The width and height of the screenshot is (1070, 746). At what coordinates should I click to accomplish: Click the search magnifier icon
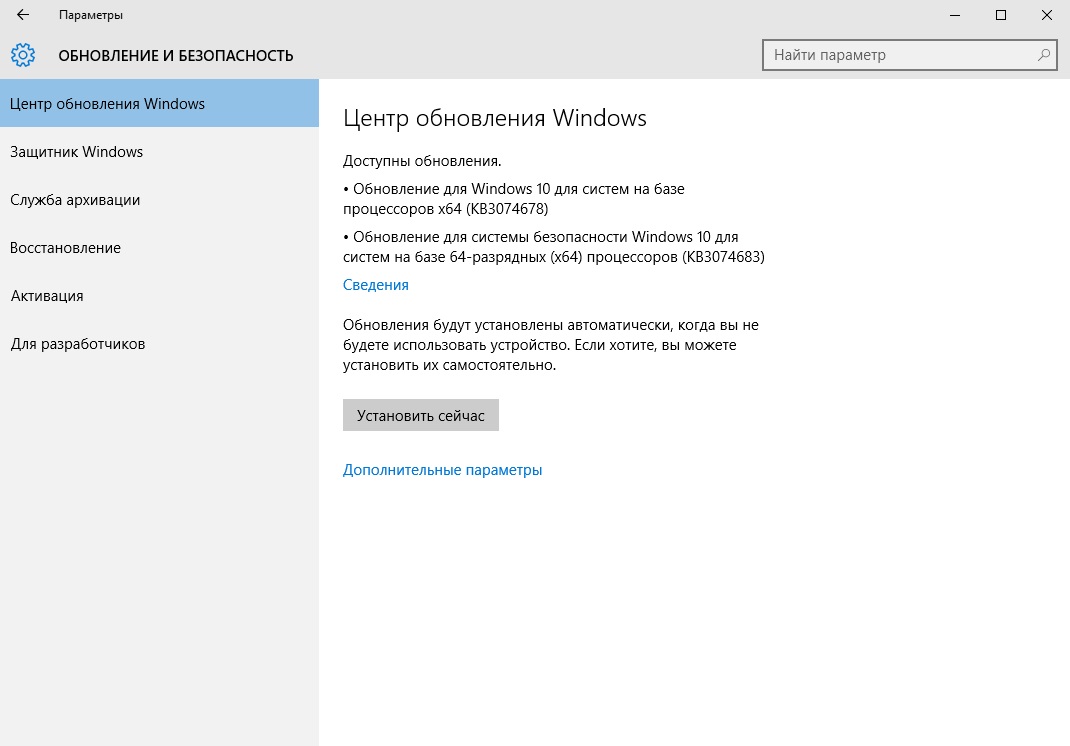tap(1043, 55)
